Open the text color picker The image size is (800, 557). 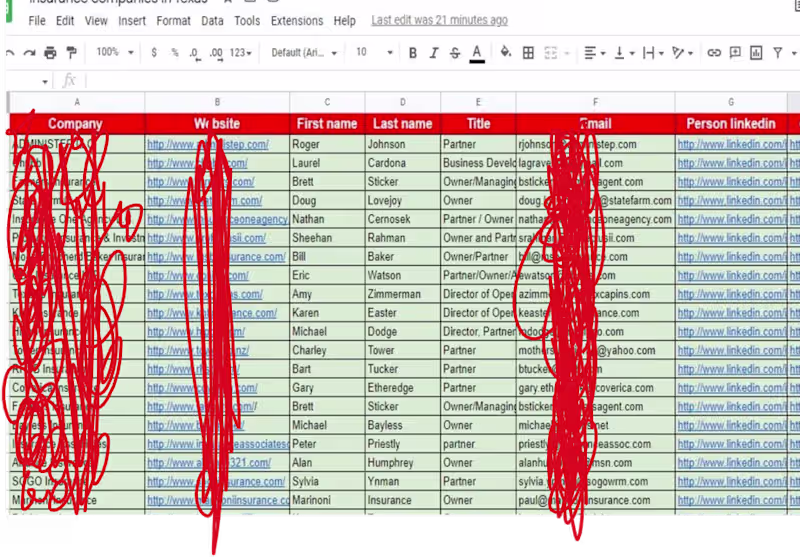coord(477,53)
